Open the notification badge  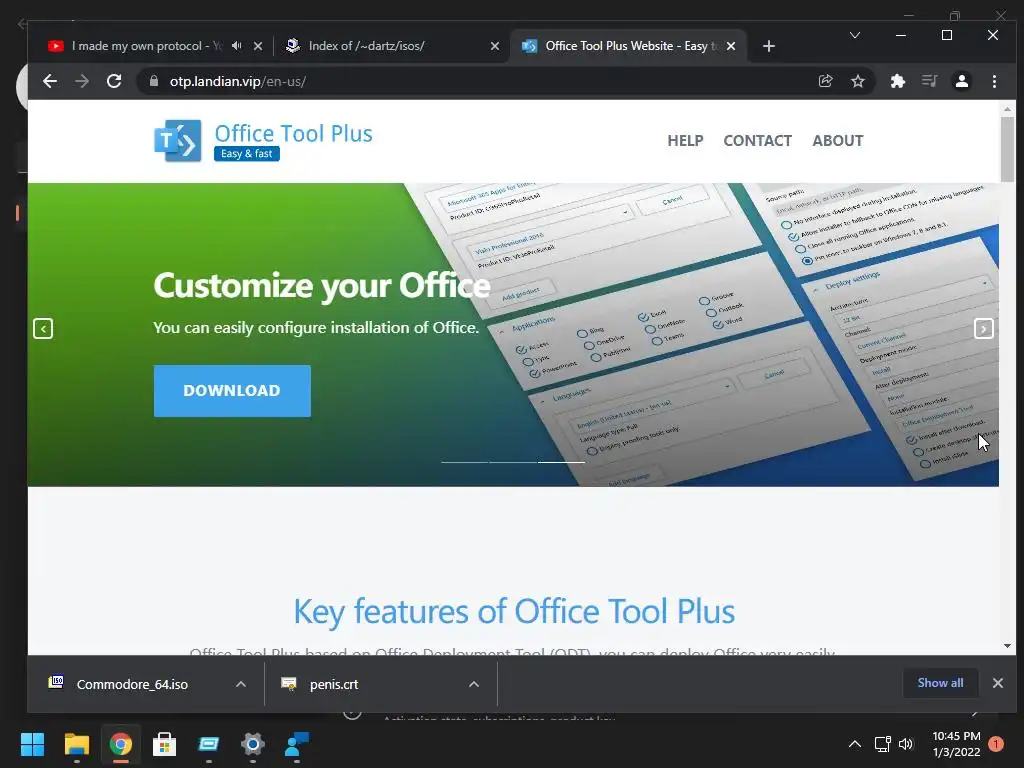995,744
